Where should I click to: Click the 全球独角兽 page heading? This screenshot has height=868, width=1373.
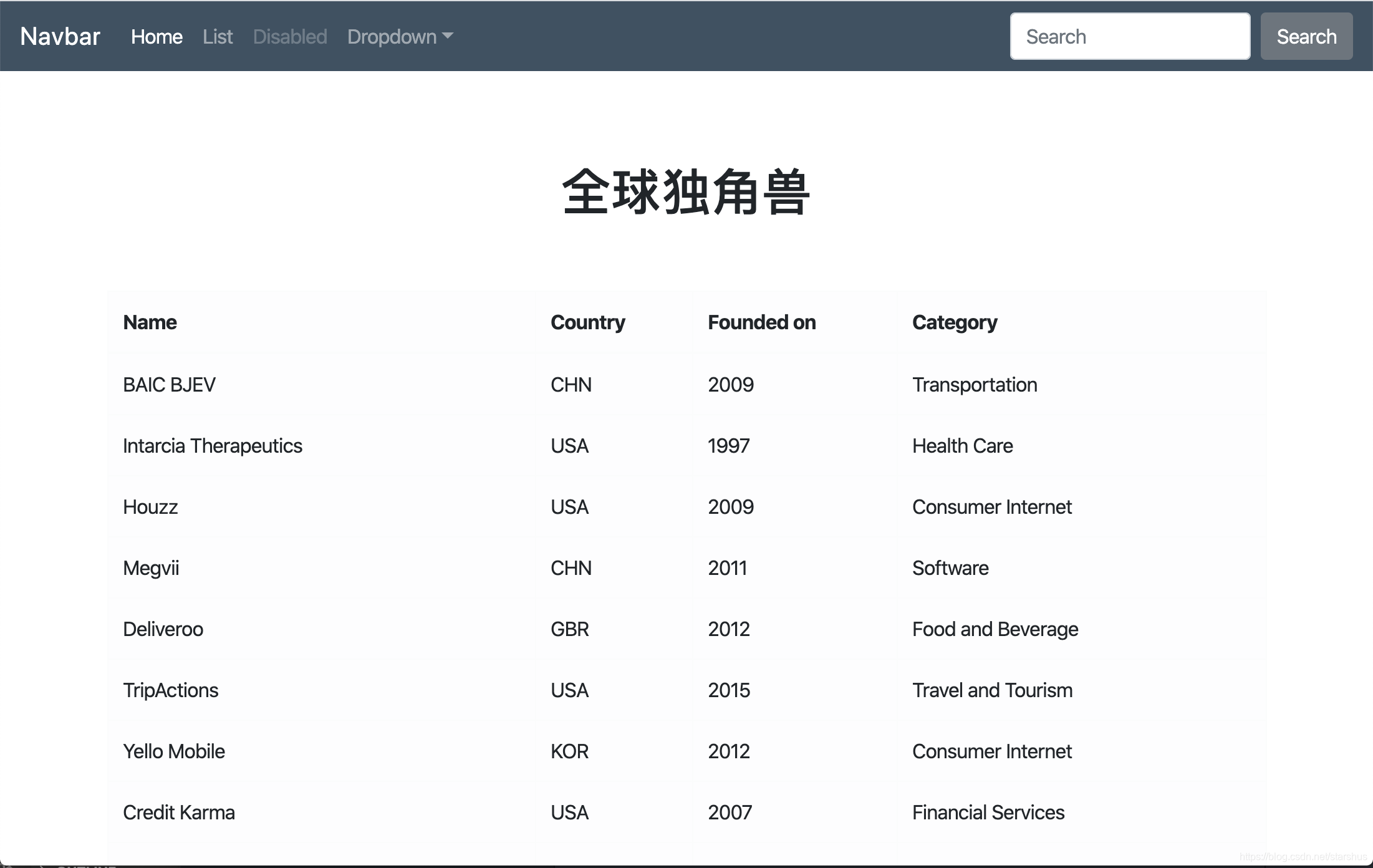pos(686,192)
